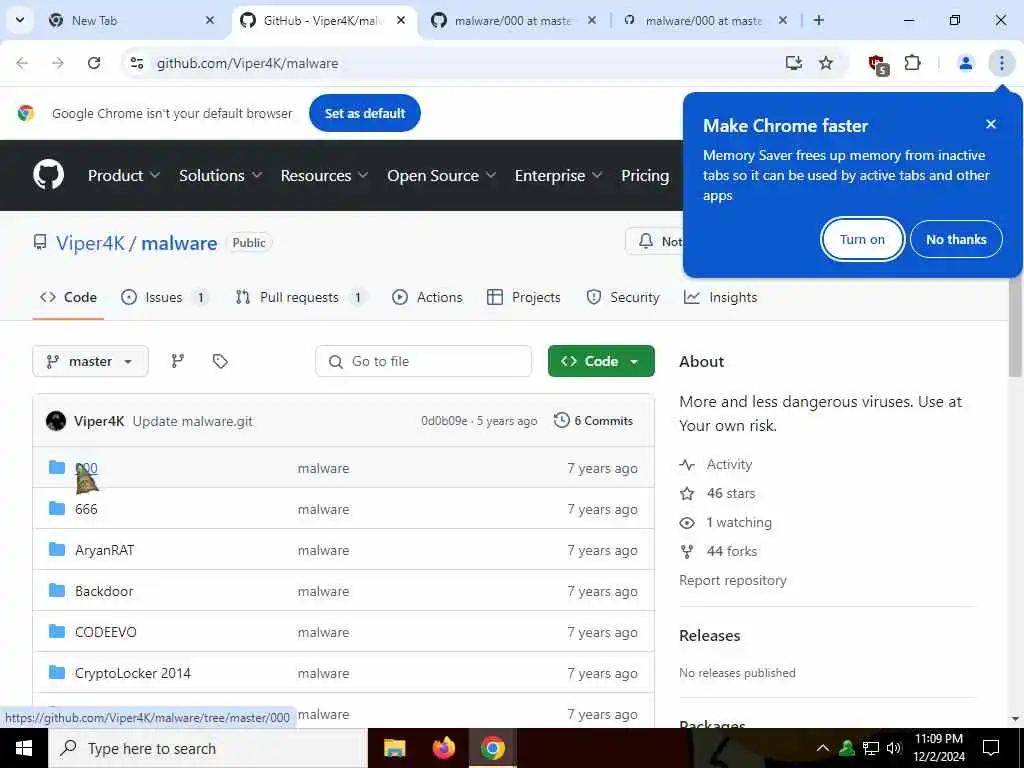This screenshot has height=768, width=1024.
Task: Turn on Memory Saver
Action: (862, 239)
